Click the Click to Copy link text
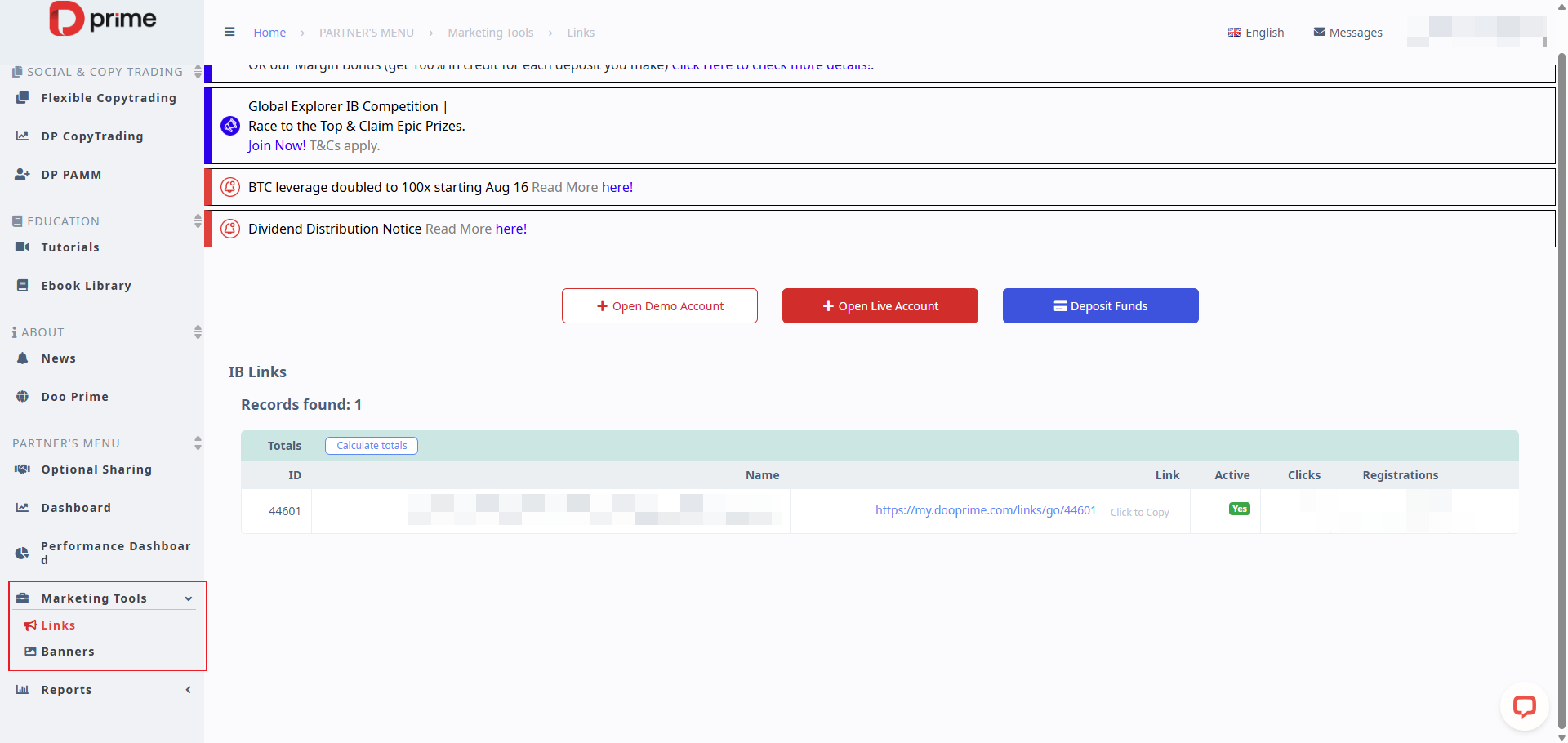This screenshot has height=743, width=1568. coord(1140,513)
